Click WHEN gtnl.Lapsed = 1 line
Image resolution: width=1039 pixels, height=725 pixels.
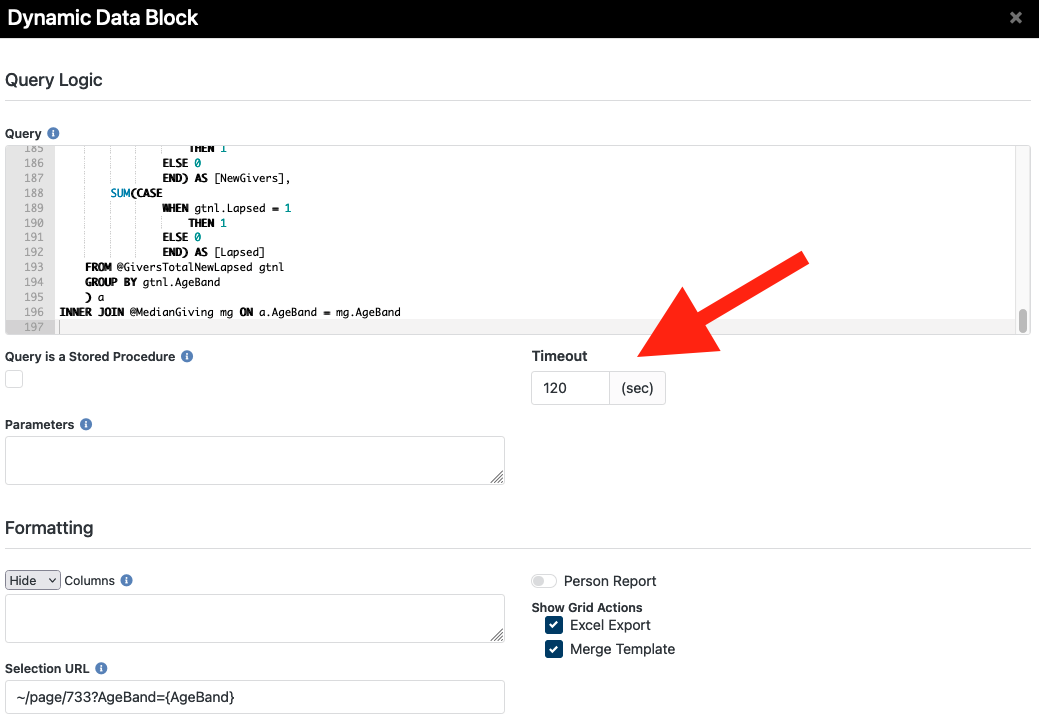(x=227, y=208)
